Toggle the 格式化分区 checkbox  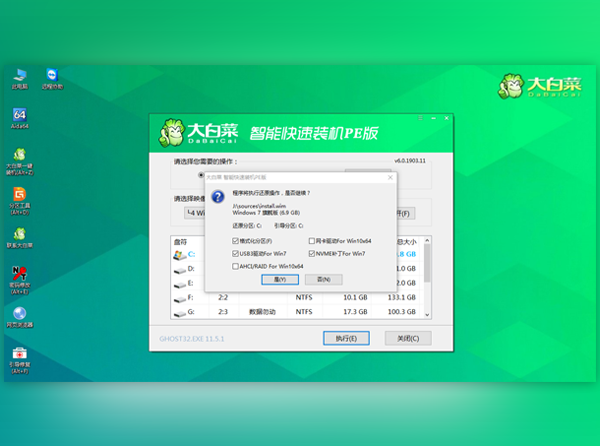pos(234,241)
